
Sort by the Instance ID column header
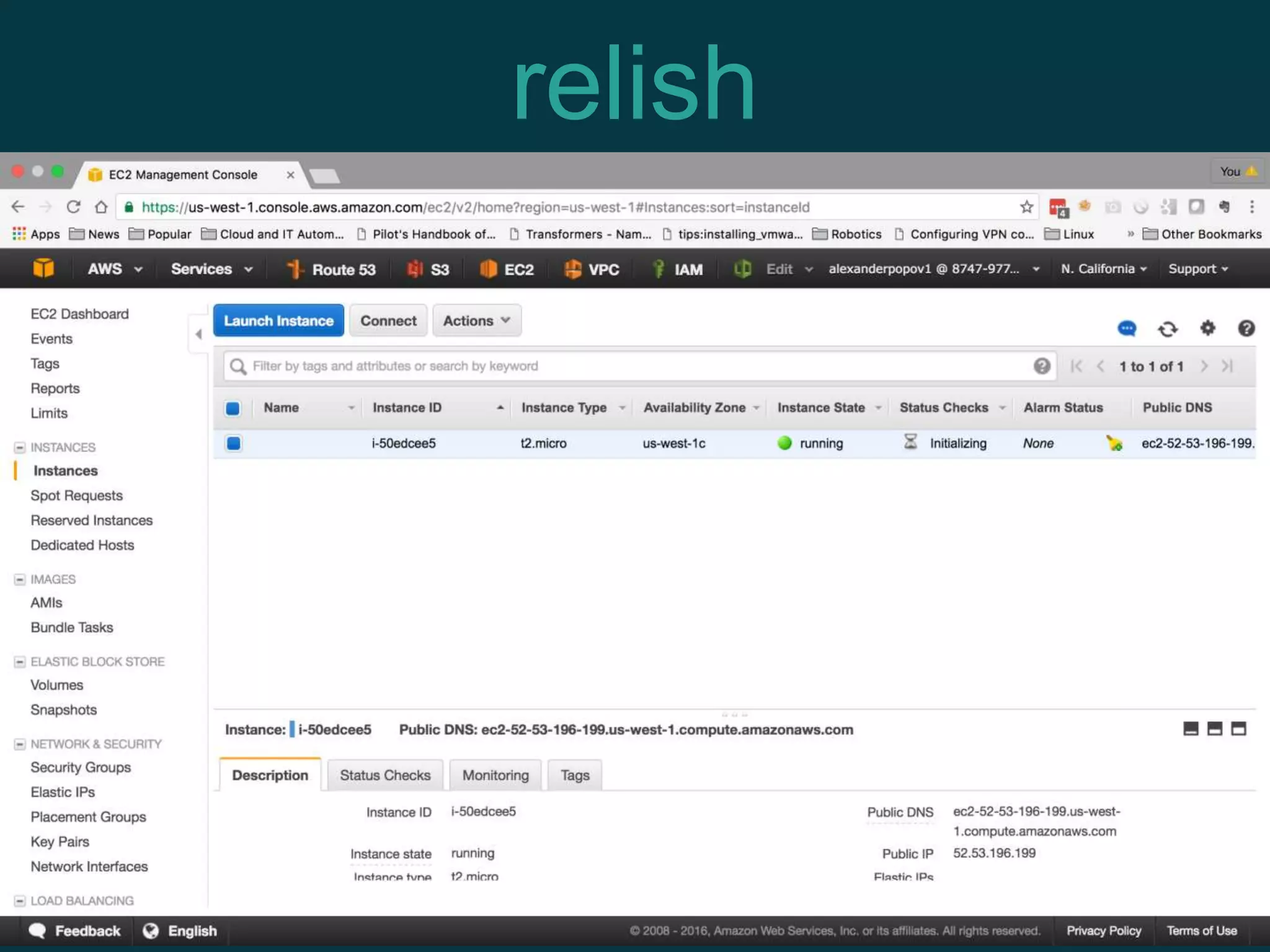[438, 408]
